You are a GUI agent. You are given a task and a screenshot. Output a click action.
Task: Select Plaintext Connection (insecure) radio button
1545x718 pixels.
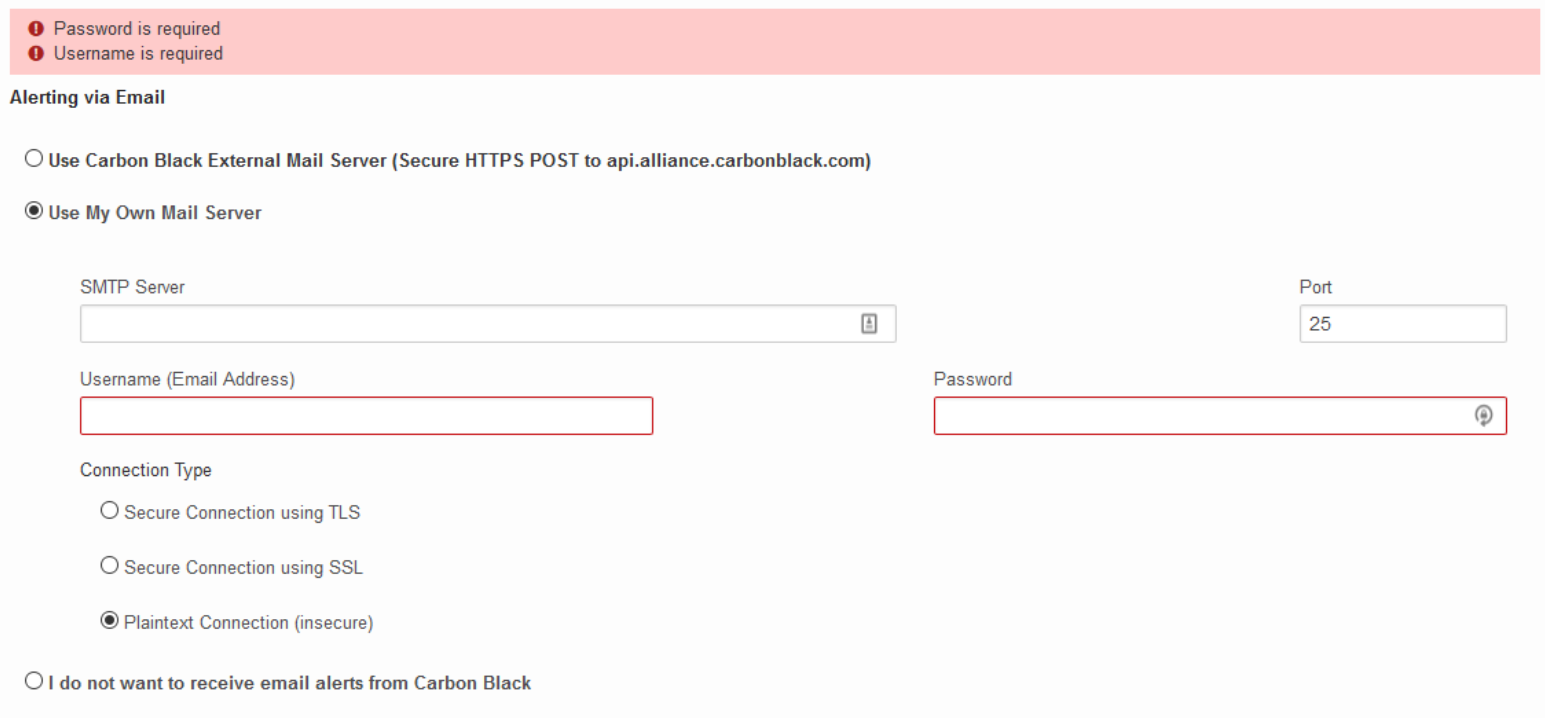point(110,622)
